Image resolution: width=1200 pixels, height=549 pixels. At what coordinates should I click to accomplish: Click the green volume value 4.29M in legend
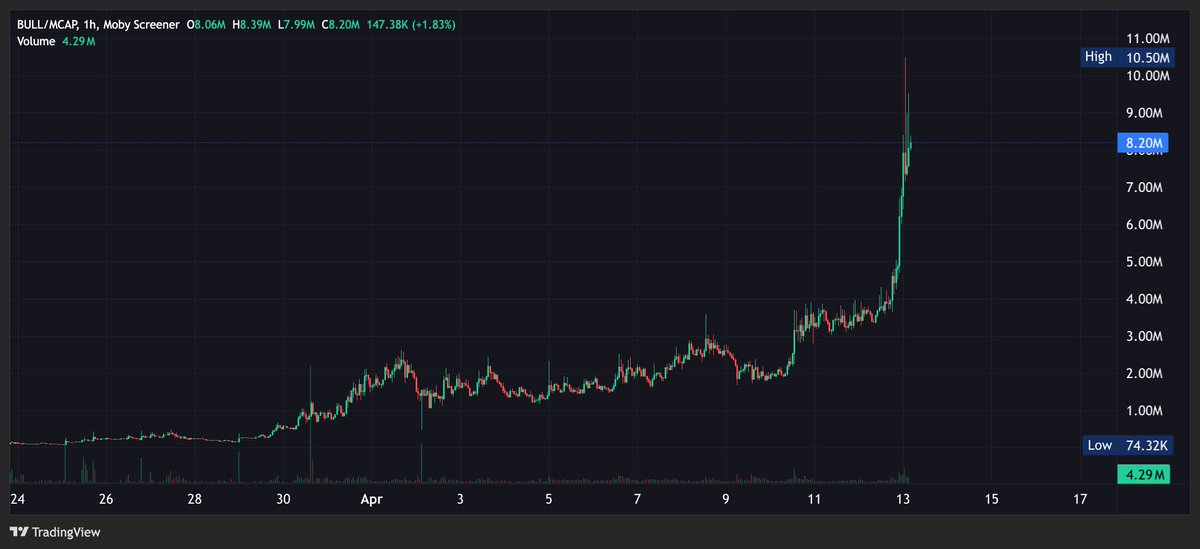[82, 40]
